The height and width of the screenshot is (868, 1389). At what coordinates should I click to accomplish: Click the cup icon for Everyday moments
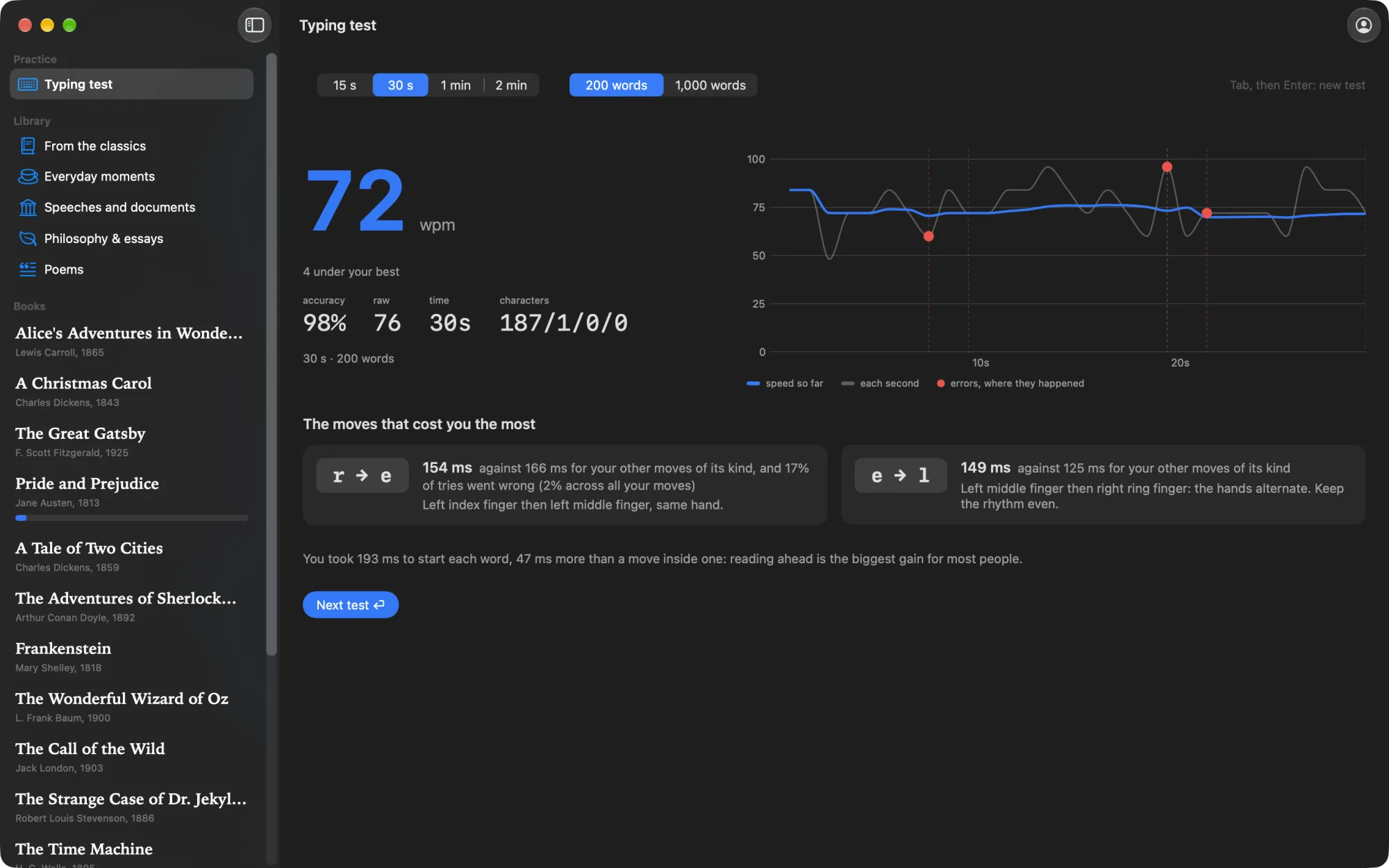pos(28,176)
